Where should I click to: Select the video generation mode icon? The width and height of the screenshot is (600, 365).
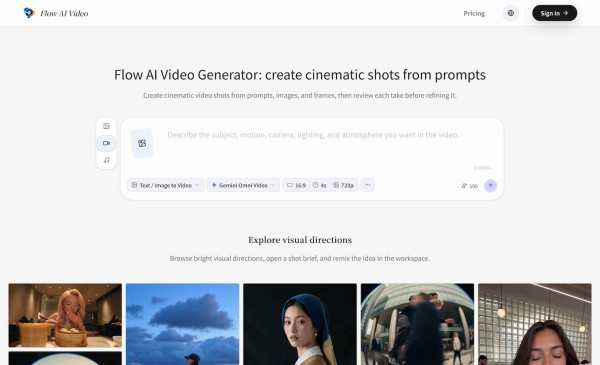[x=106, y=143]
